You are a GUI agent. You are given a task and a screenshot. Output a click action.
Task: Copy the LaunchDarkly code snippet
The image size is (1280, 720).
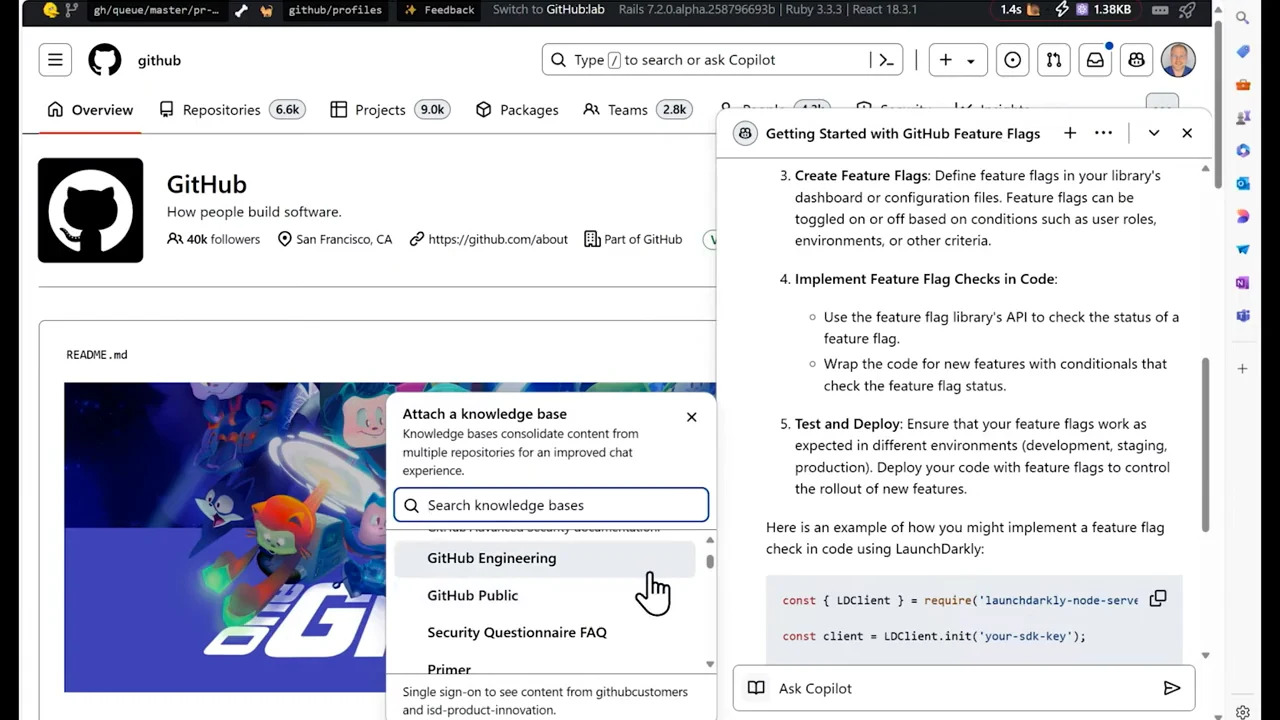click(1158, 599)
